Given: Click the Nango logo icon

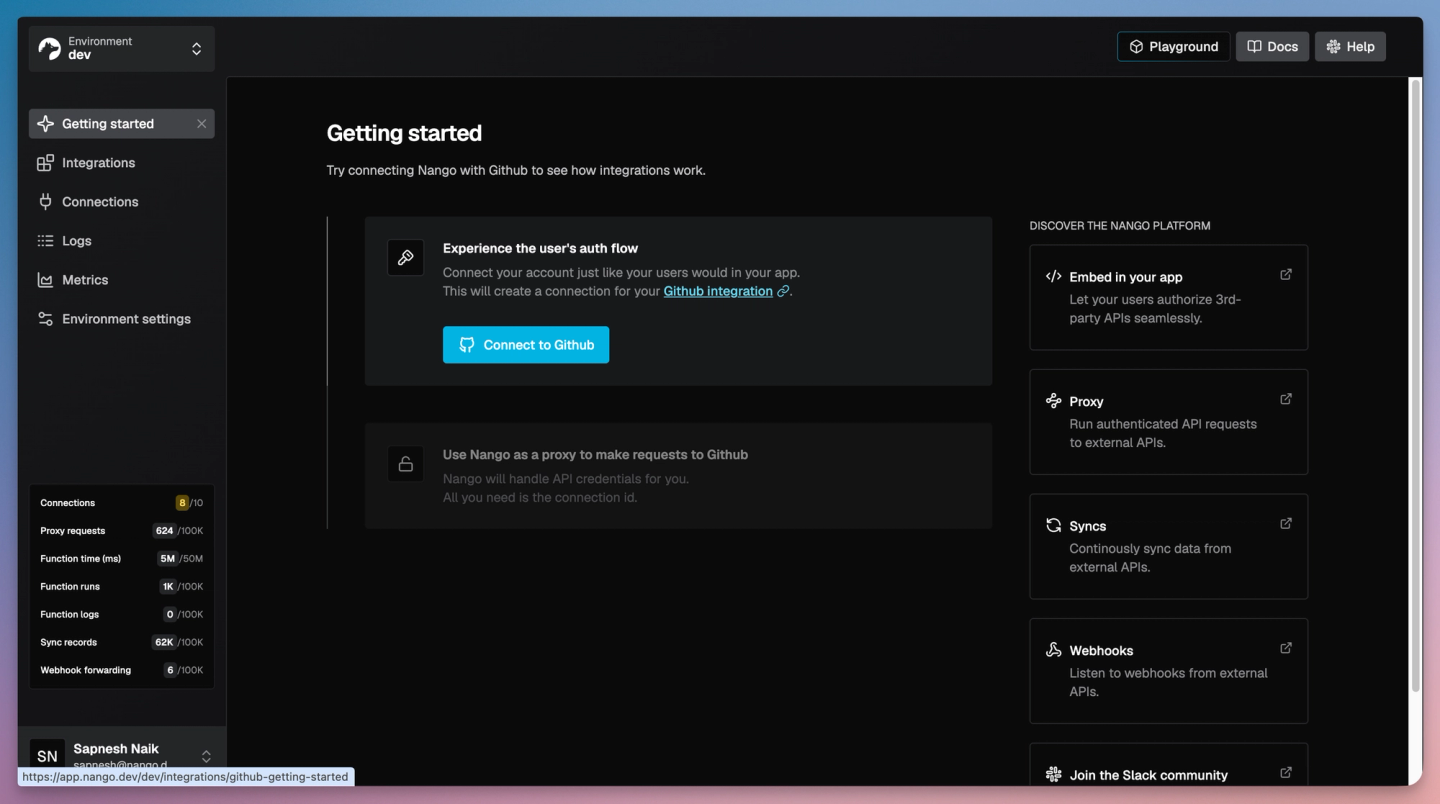Looking at the screenshot, I should pos(49,49).
